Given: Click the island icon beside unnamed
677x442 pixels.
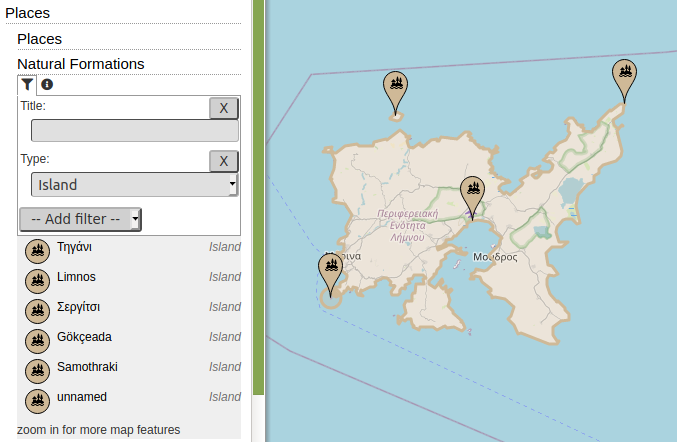Looking at the screenshot, I should pos(38,401).
